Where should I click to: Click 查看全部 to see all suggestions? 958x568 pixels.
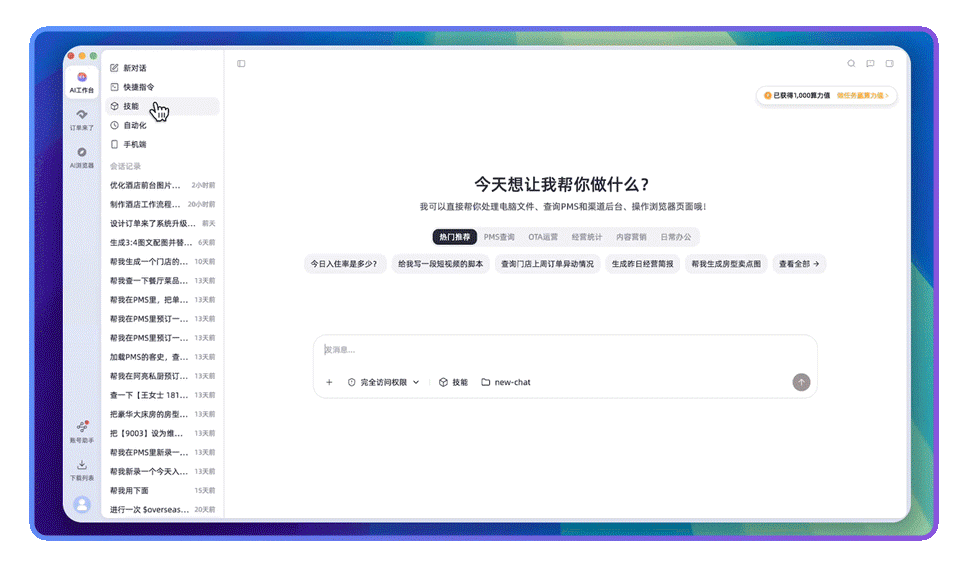799,264
